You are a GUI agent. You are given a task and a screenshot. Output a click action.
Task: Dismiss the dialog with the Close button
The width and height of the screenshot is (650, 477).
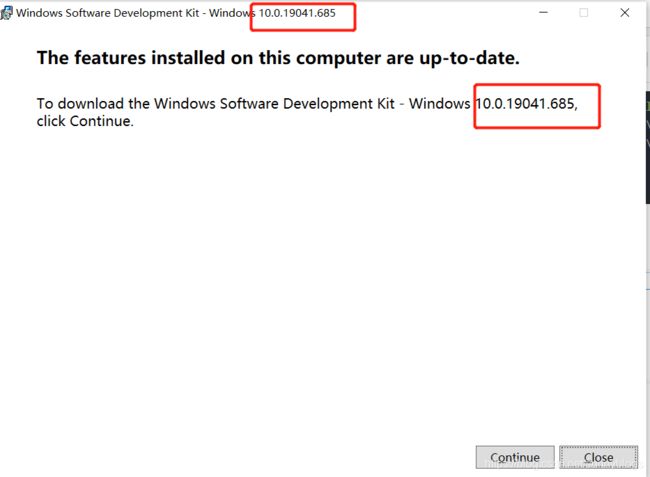point(598,457)
